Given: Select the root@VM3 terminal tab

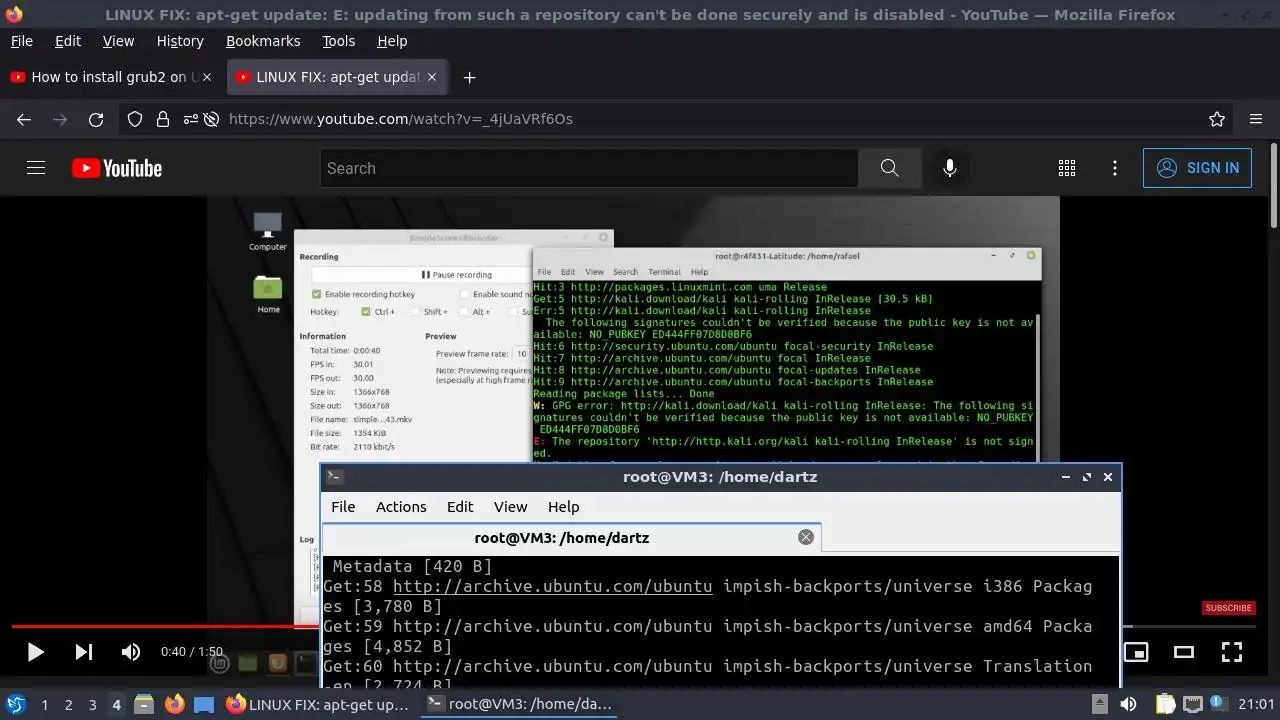Looking at the screenshot, I should pyautogui.click(x=571, y=538).
